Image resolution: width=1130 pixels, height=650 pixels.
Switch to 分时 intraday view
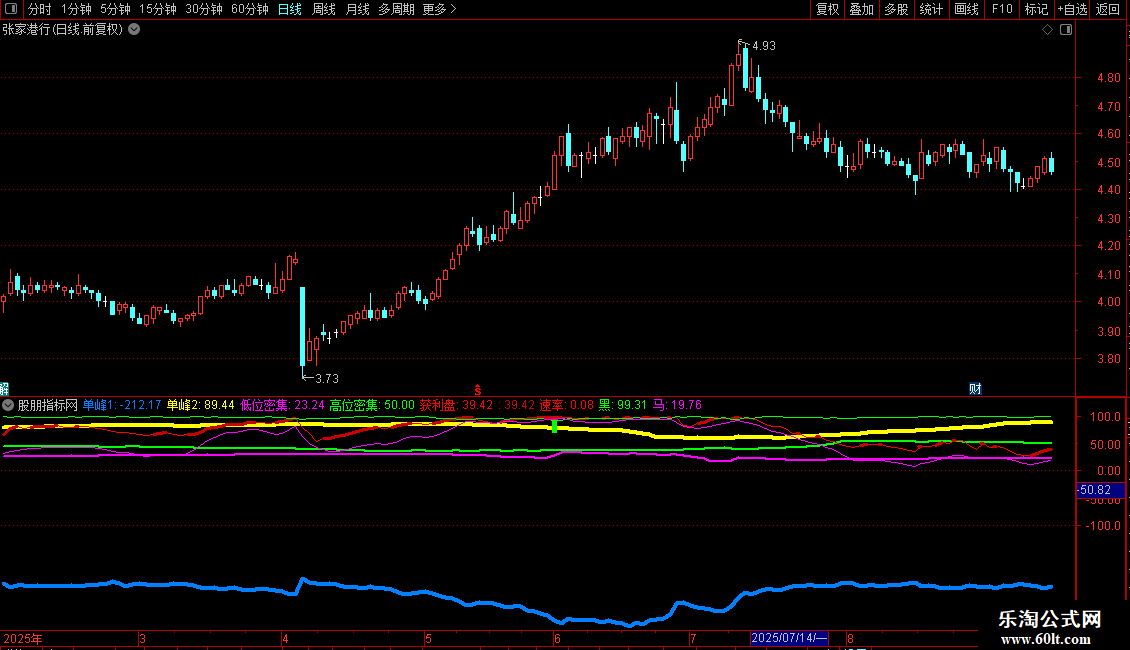tap(39, 9)
